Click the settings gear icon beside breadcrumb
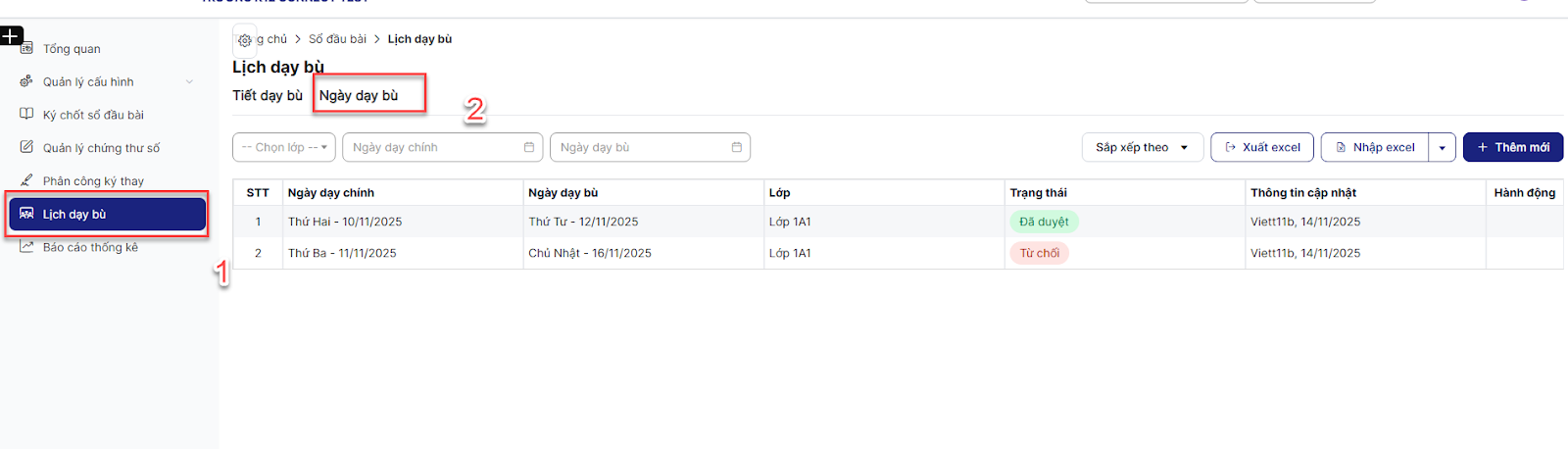Viewport: 1568px width, 449px height. [x=245, y=40]
